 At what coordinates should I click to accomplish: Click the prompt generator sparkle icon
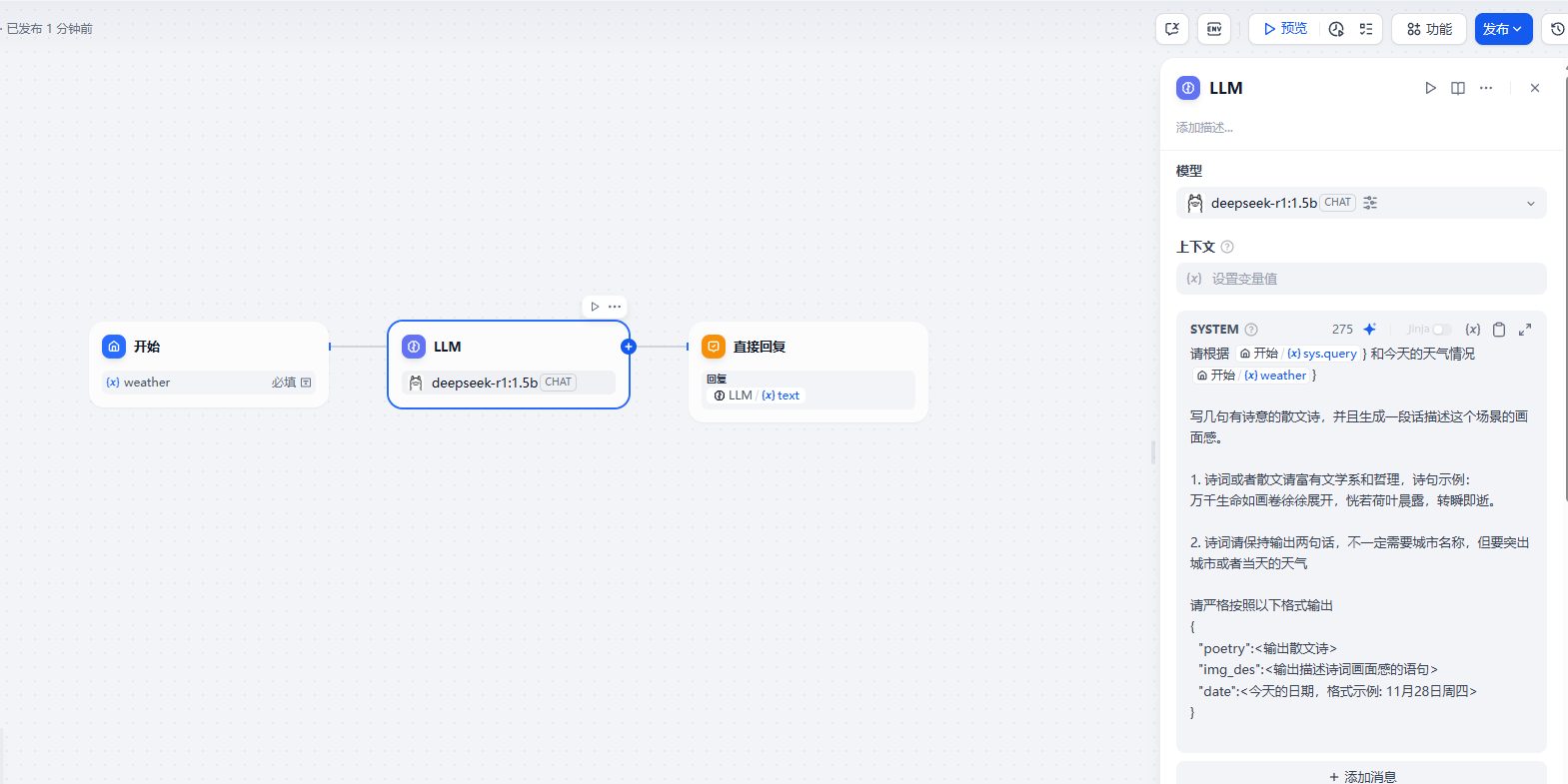[x=1369, y=330]
